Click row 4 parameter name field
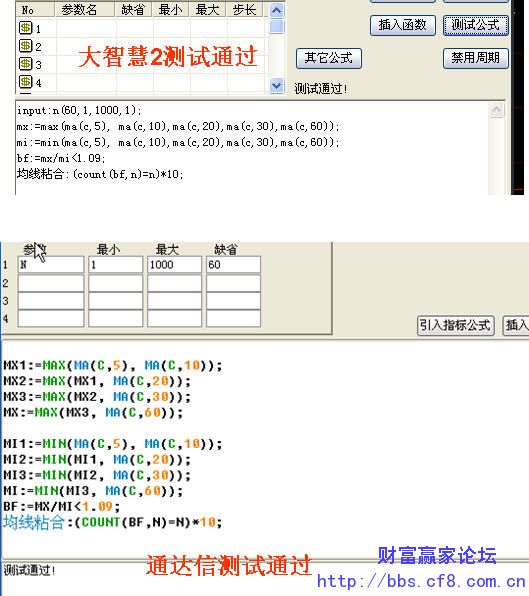Viewport: 529px width, 596px height. tap(51, 319)
